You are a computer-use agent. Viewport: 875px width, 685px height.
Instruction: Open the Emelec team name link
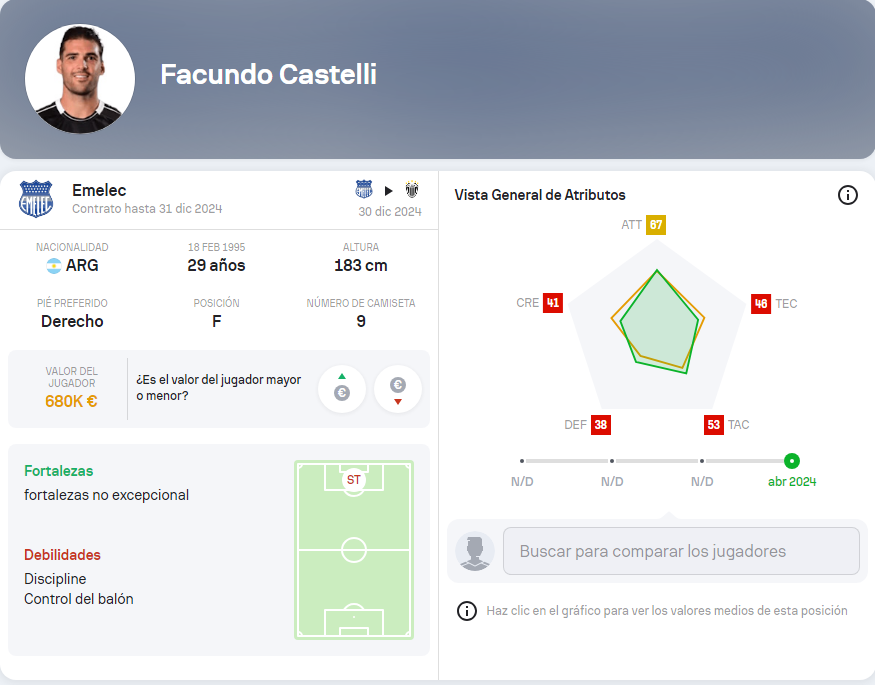click(99, 190)
